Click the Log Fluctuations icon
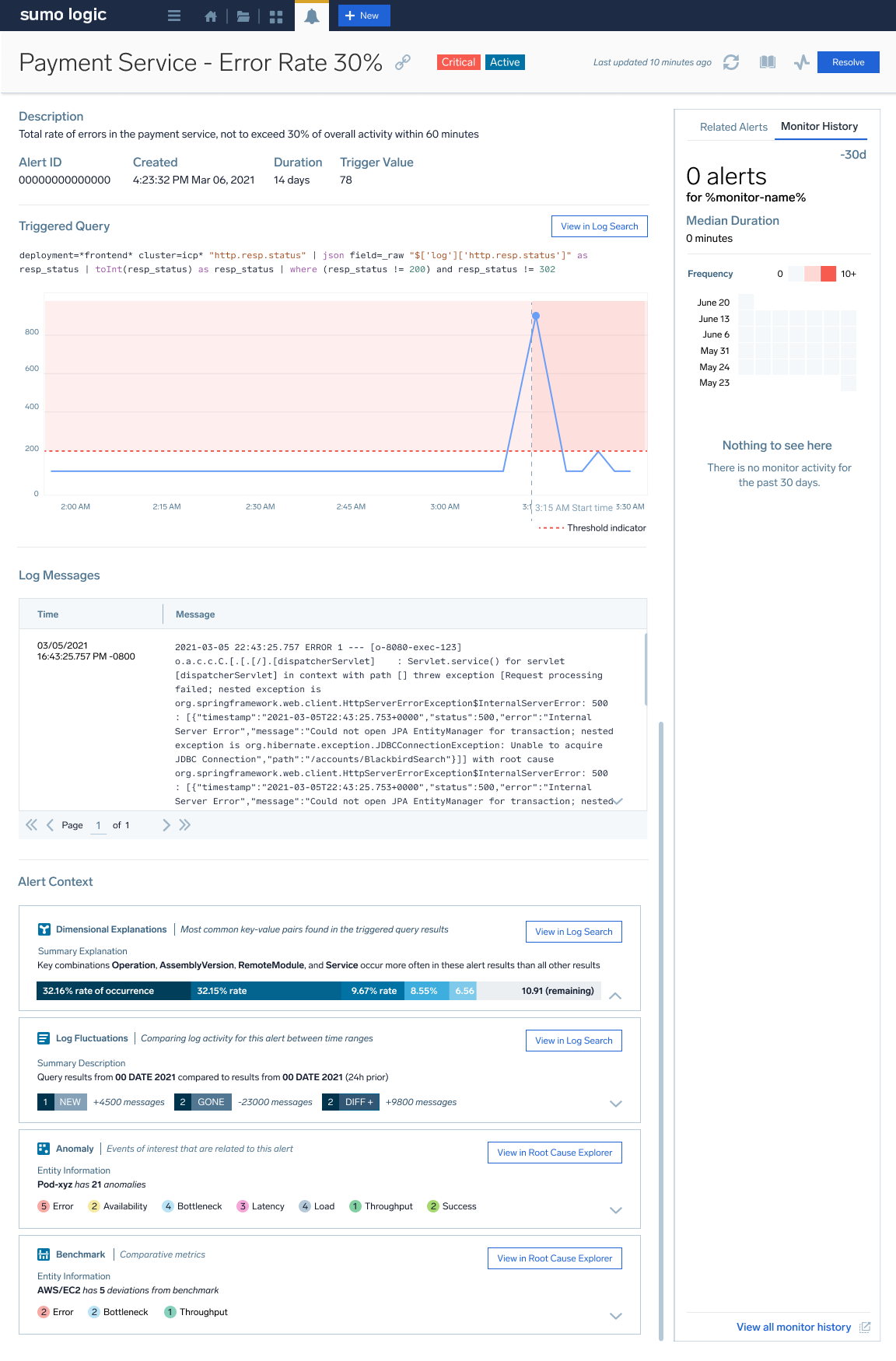Screen dimensions: 896x1361 click(x=44, y=1038)
